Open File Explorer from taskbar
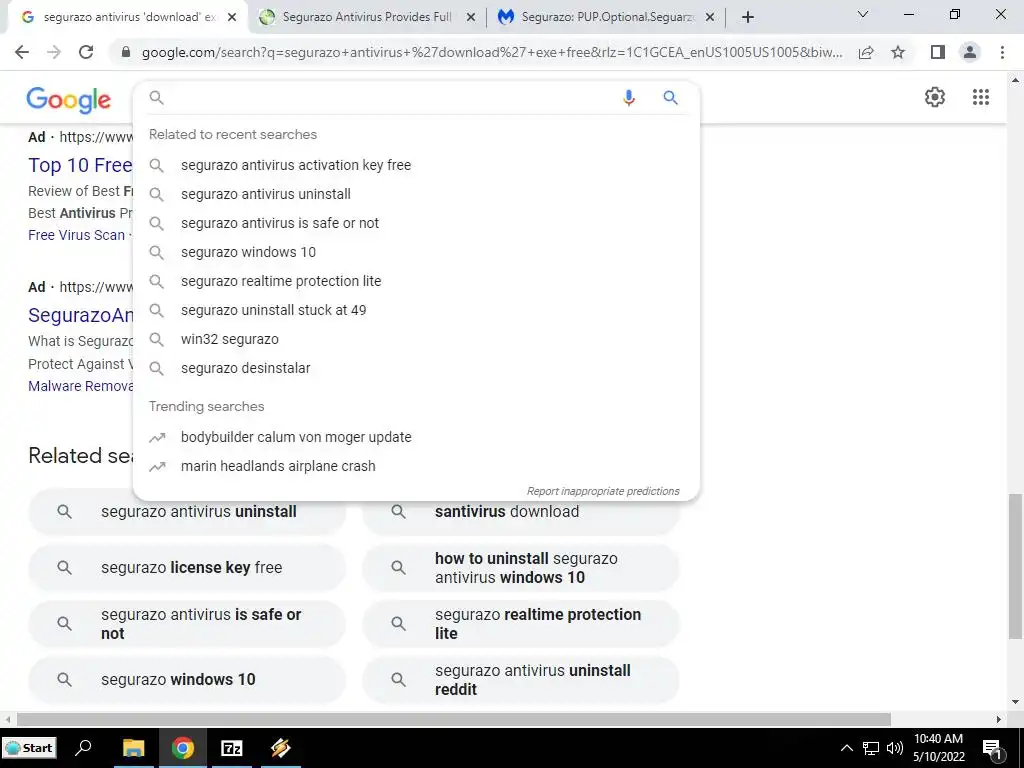Screen dimensions: 1024x768 [133, 748]
